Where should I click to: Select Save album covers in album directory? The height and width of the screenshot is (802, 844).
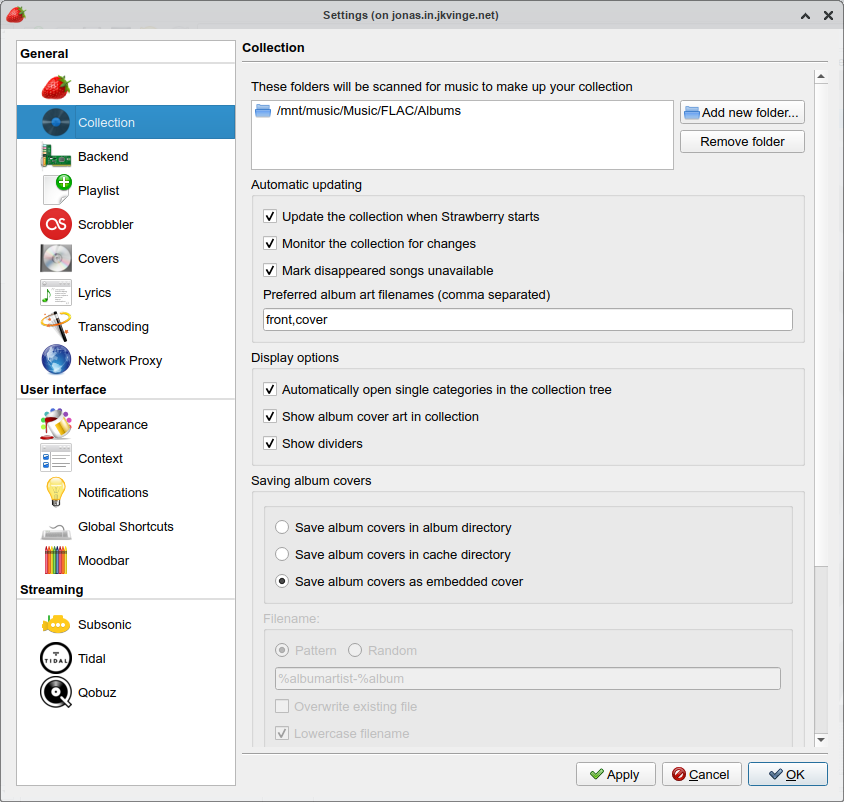click(282, 527)
